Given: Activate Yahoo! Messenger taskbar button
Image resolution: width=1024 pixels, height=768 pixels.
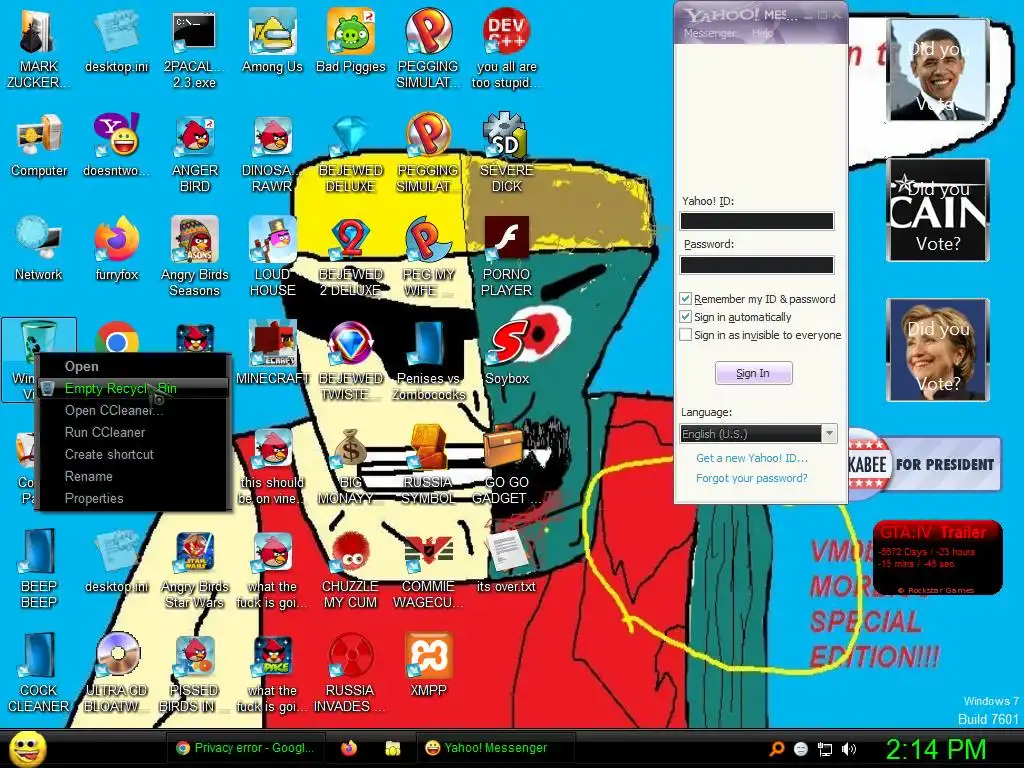Looking at the screenshot, I should [496, 748].
